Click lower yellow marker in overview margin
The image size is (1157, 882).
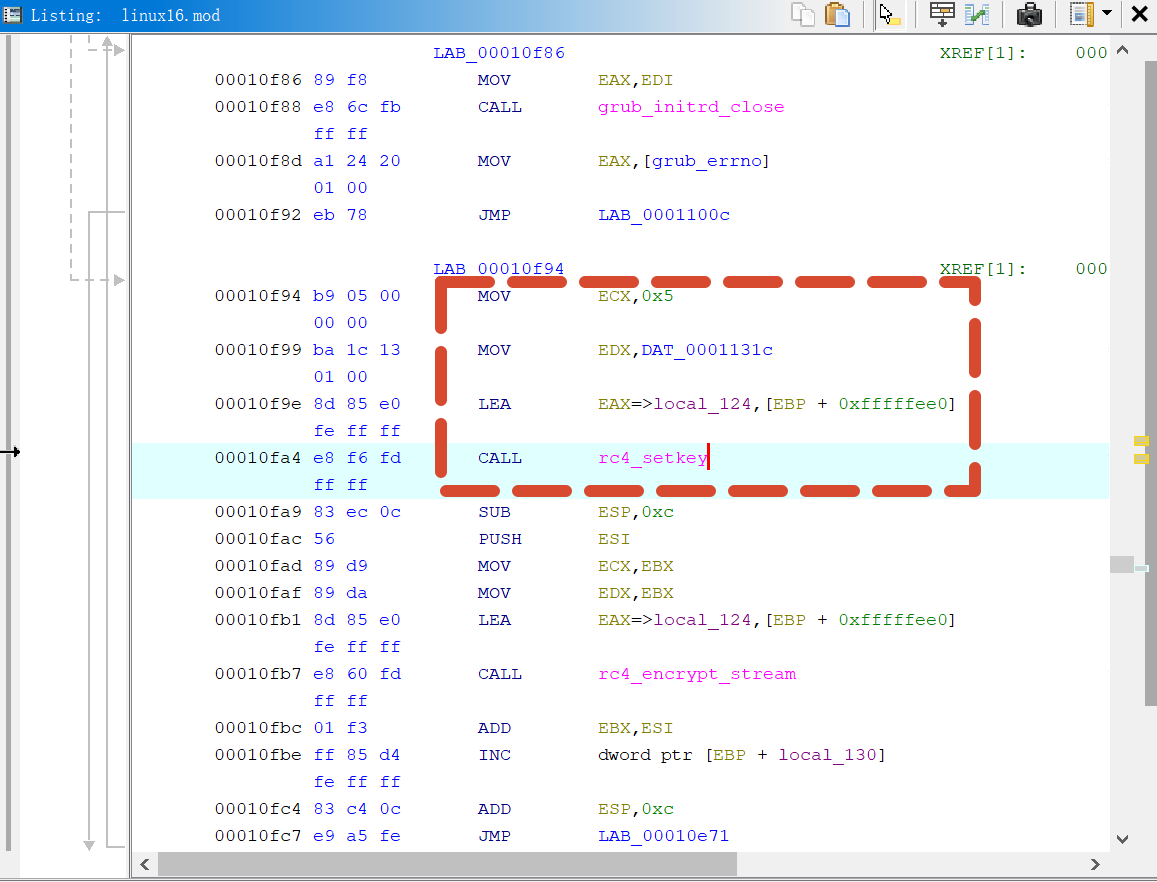[1142, 459]
